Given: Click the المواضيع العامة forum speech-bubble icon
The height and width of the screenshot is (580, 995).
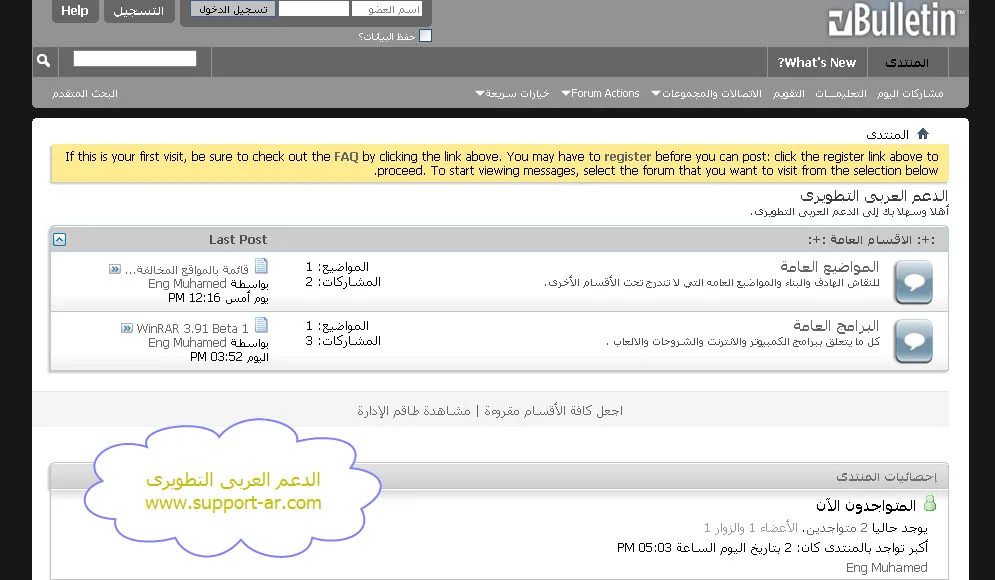Looking at the screenshot, I should click(x=912, y=283).
